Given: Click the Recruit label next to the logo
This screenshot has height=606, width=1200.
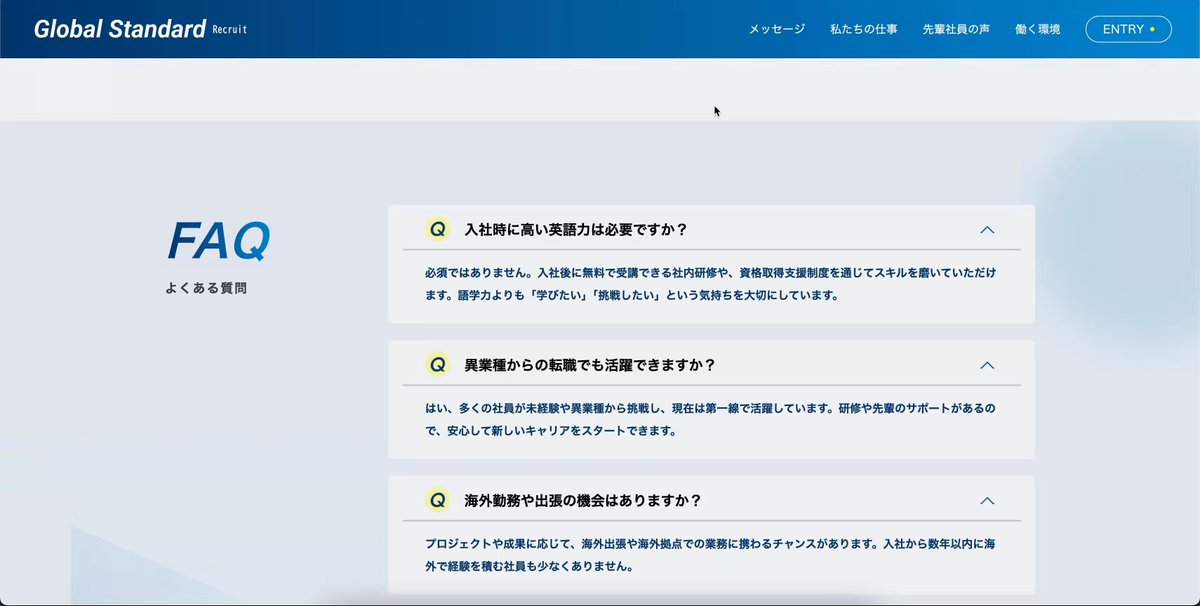Looking at the screenshot, I should 231,31.
